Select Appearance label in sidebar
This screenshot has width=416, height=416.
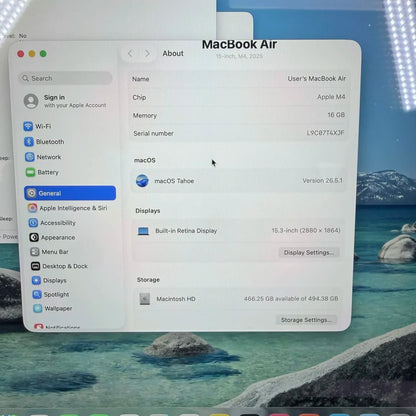(x=58, y=237)
